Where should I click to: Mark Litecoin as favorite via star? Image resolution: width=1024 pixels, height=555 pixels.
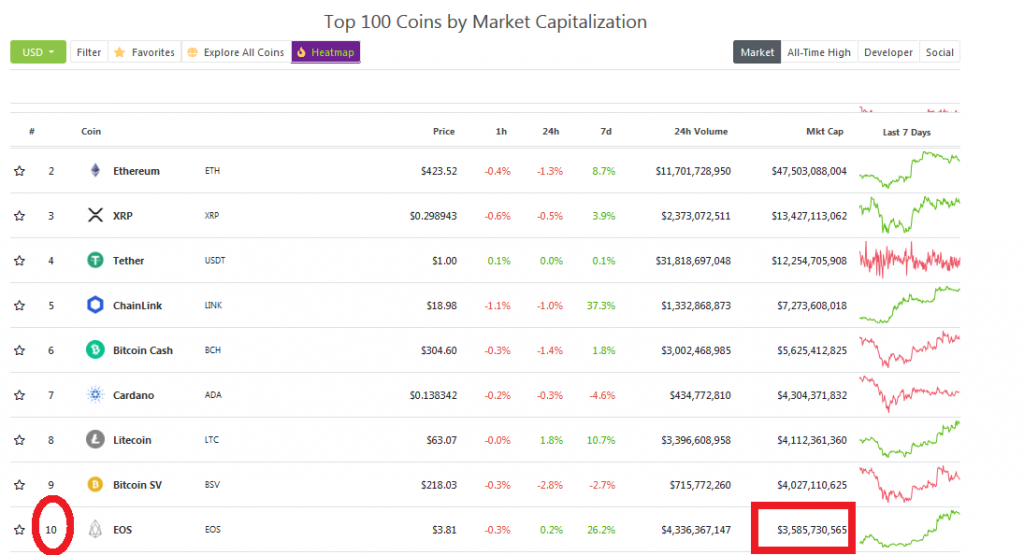pyautogui.click(x=20, y=440)
